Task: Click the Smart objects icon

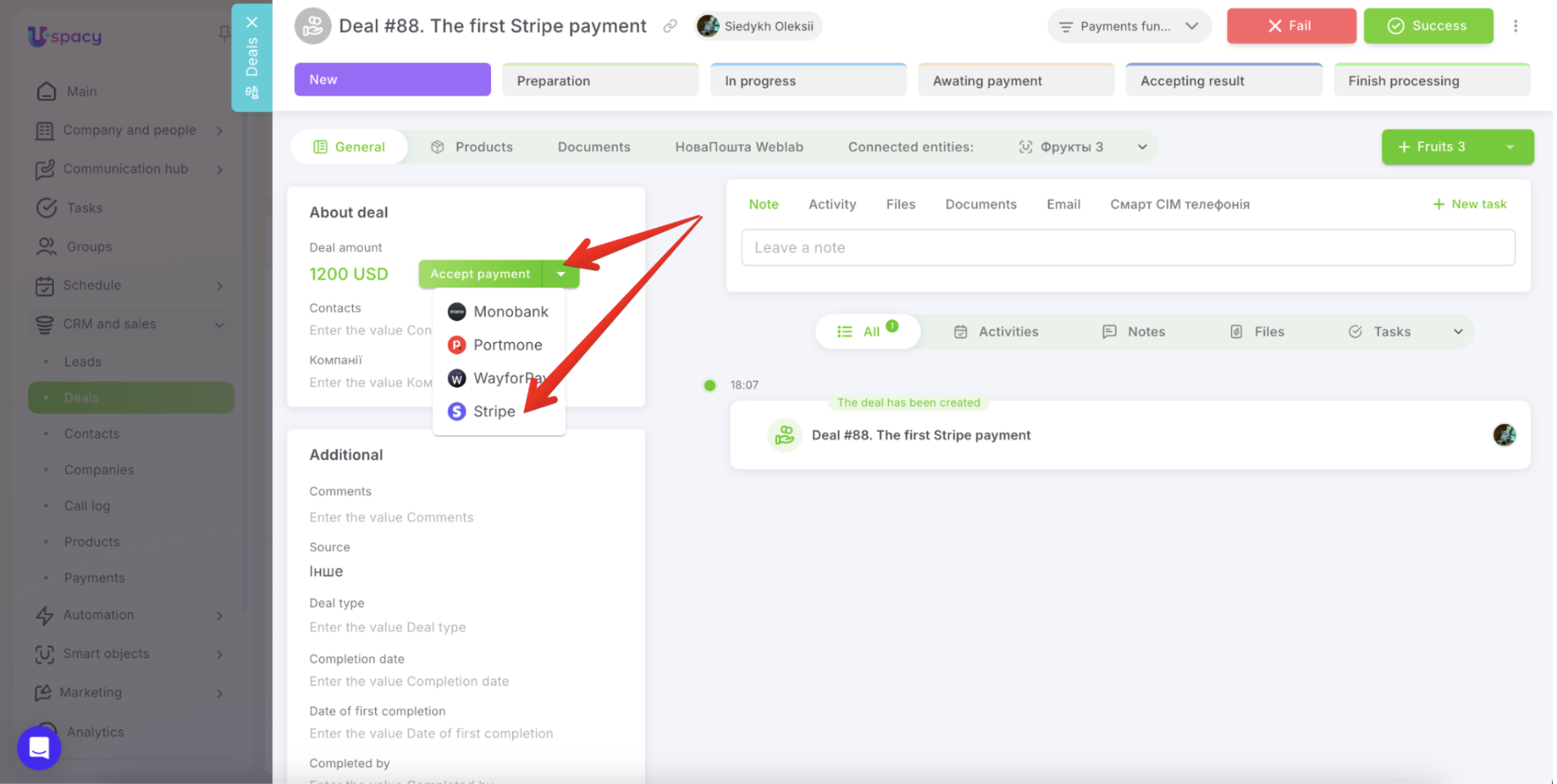Action: point(45,654)
